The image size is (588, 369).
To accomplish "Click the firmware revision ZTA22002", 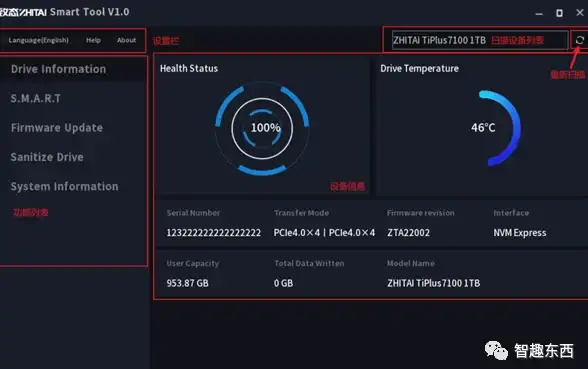I will 408,233.
